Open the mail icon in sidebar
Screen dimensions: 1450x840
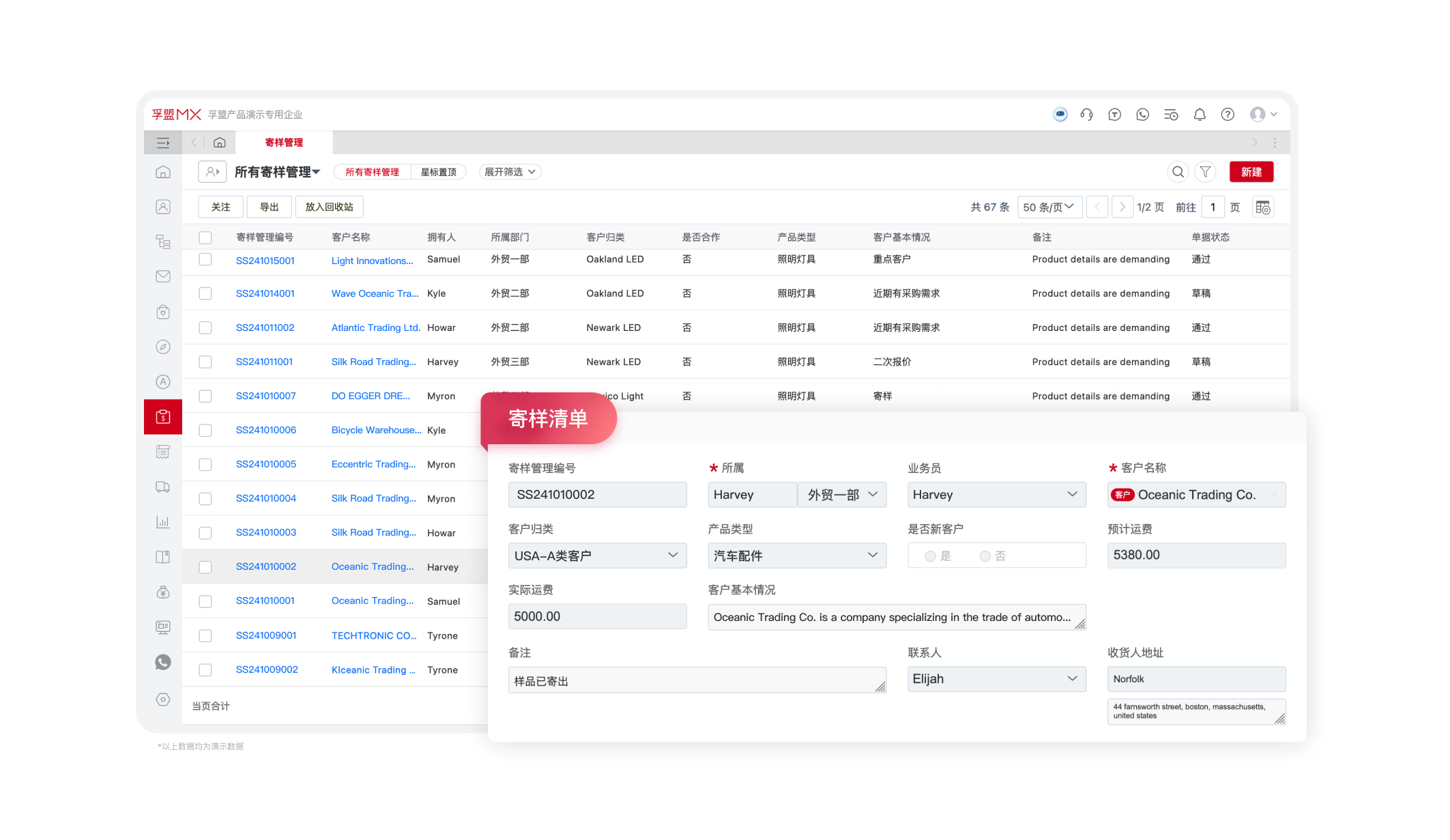pos(163,276)
